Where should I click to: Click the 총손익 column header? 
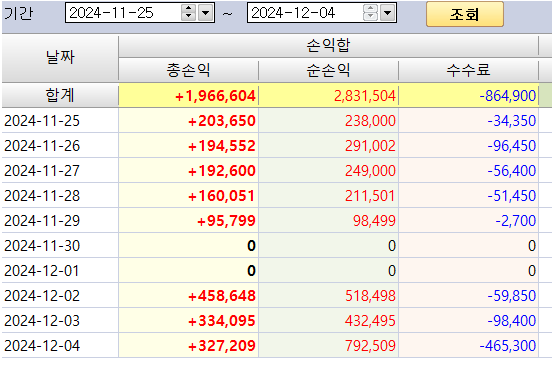(x=188, y=70)
